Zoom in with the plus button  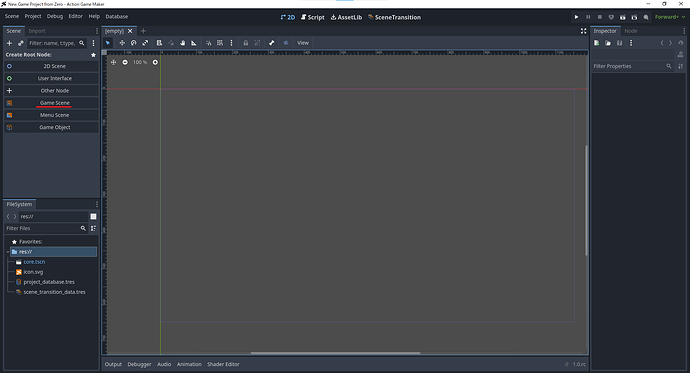(x=155, y=62)
